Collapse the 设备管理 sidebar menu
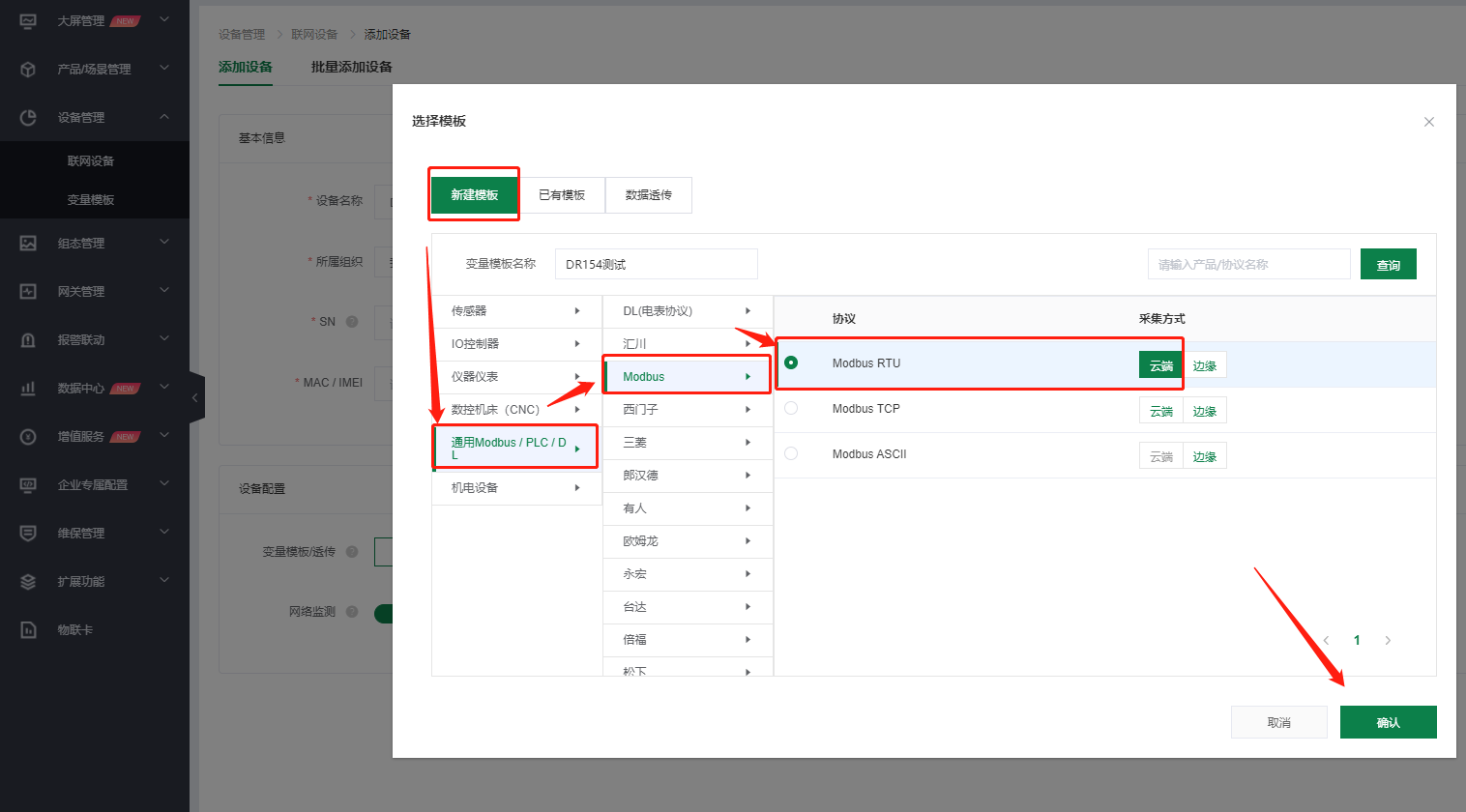Viewport: 1466px width, 812px height. [x=164, y=117]
